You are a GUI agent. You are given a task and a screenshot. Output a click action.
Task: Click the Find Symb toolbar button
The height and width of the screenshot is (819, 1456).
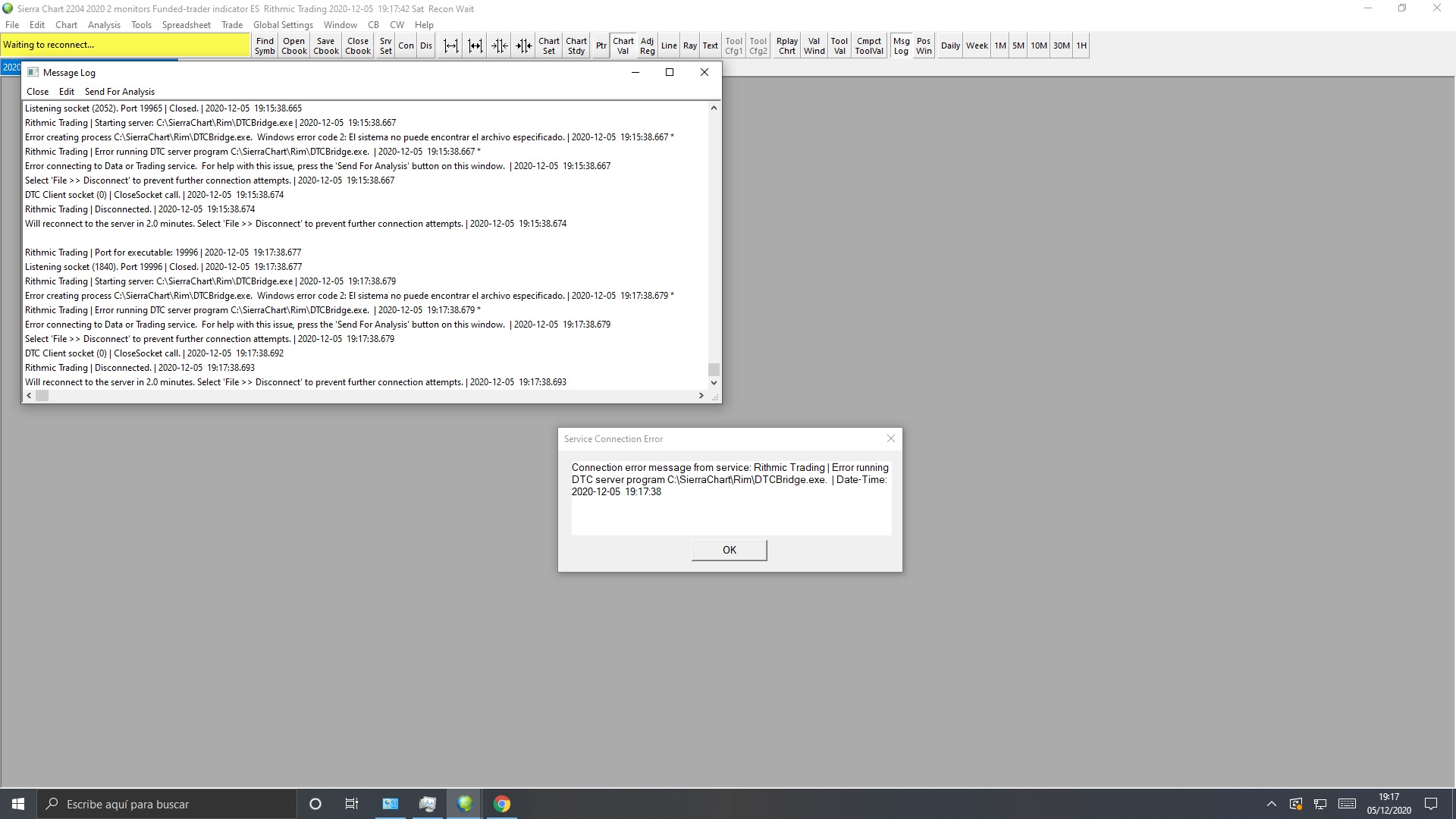coord(265,45)
